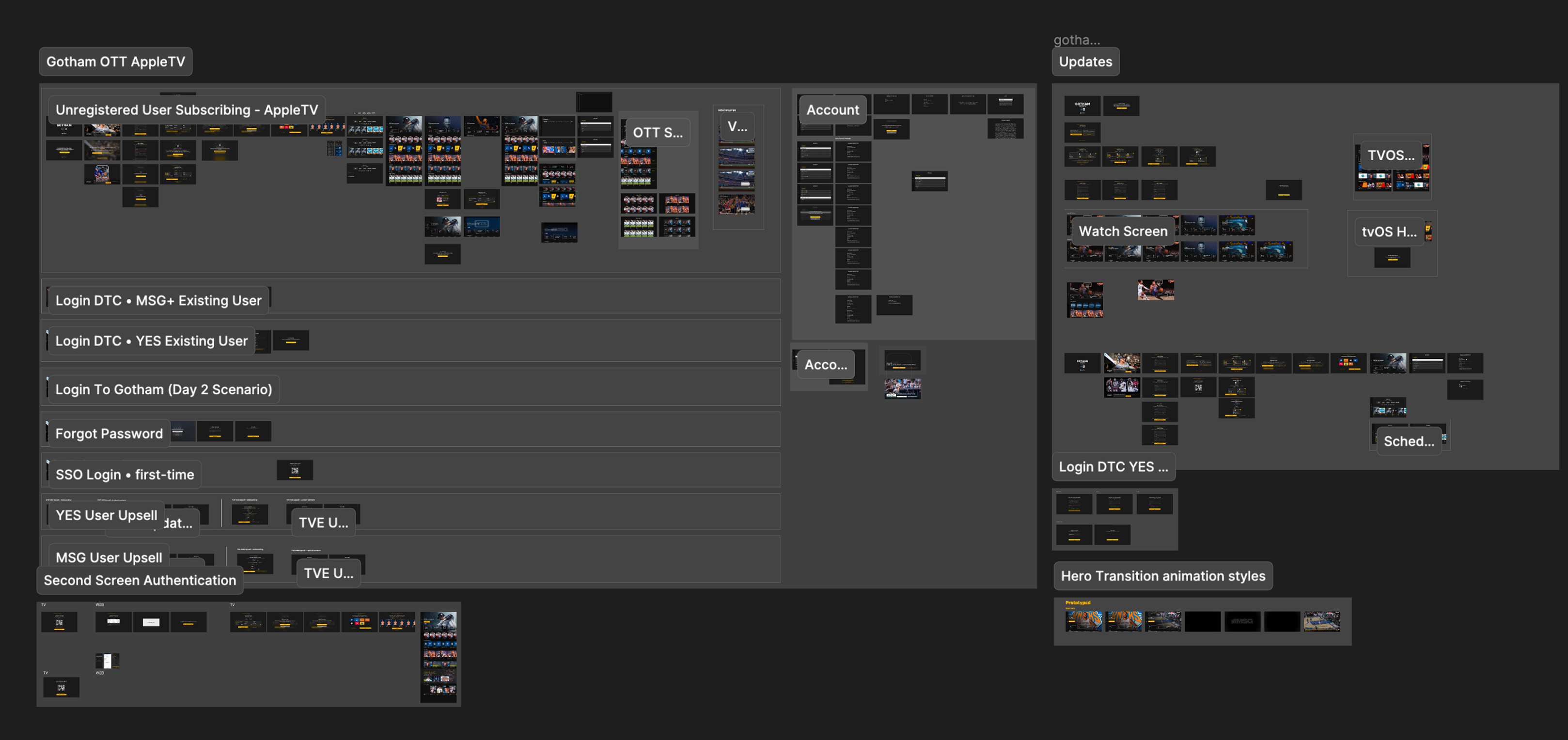Click the truncated TVOS... frame label

(1391, 155)
